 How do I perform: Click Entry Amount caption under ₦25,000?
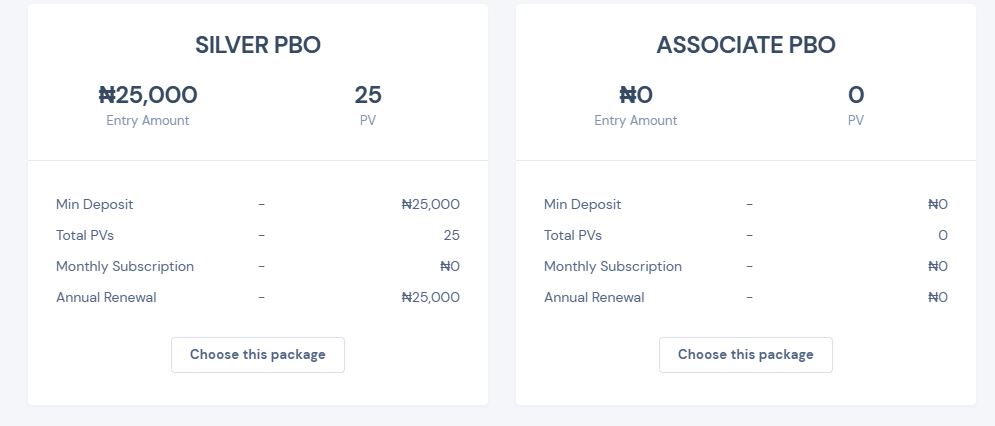click(x=148, y=121)
